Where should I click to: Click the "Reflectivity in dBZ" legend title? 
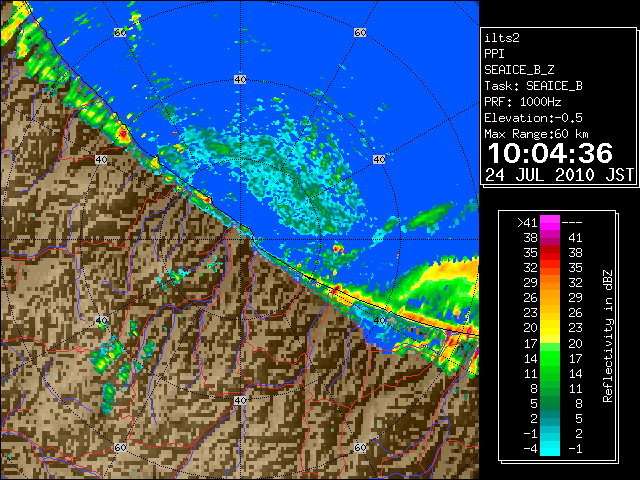pyautogui.click(x=607, y=336)
